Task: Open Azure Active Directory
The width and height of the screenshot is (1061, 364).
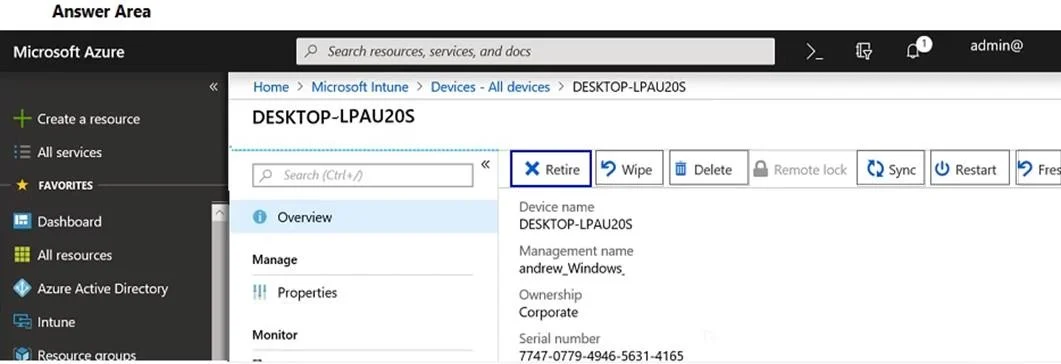Action: tap(91, 288)
